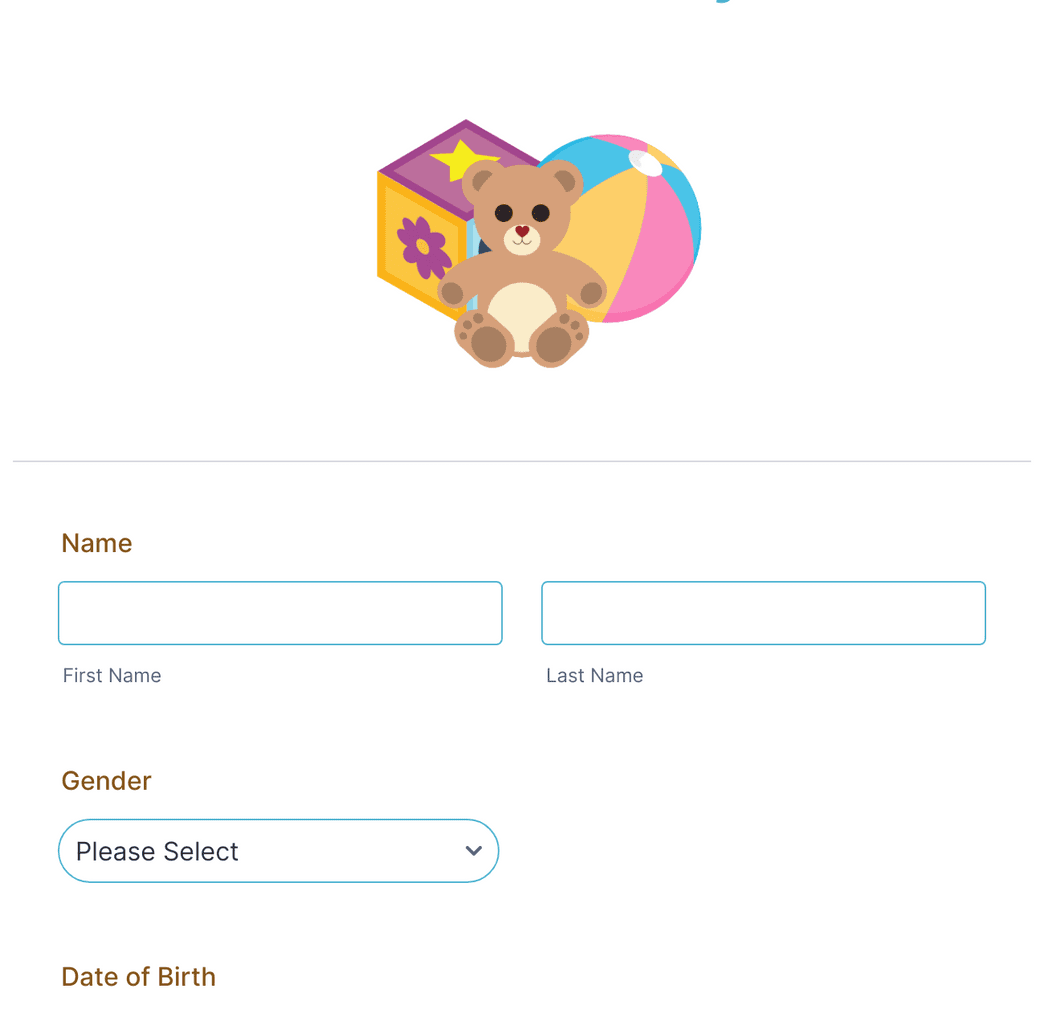
Task: Click the First Name helper label
Action: pyautogui.click(x=111, y=675)
